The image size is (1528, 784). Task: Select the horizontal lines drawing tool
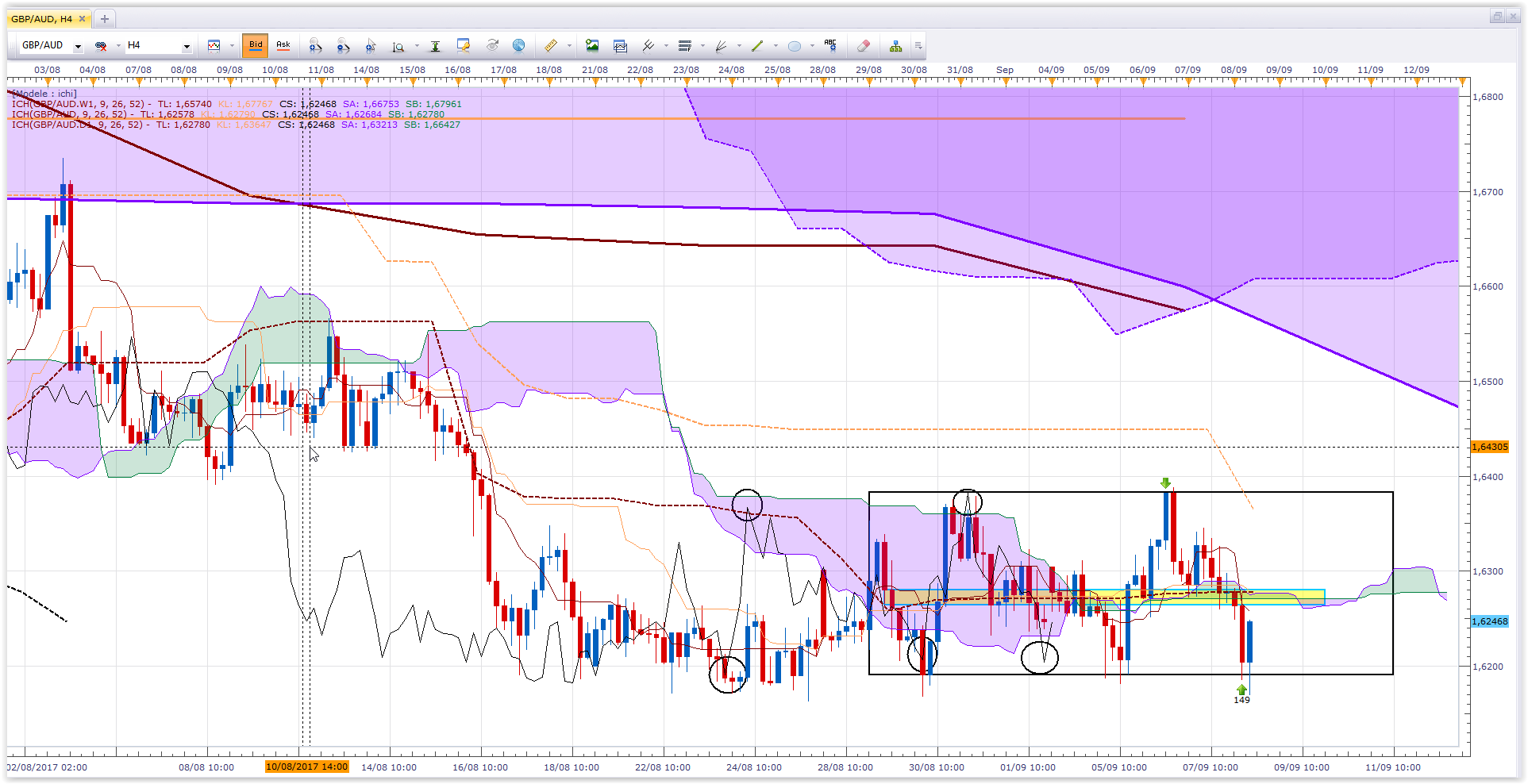(685, 46)
